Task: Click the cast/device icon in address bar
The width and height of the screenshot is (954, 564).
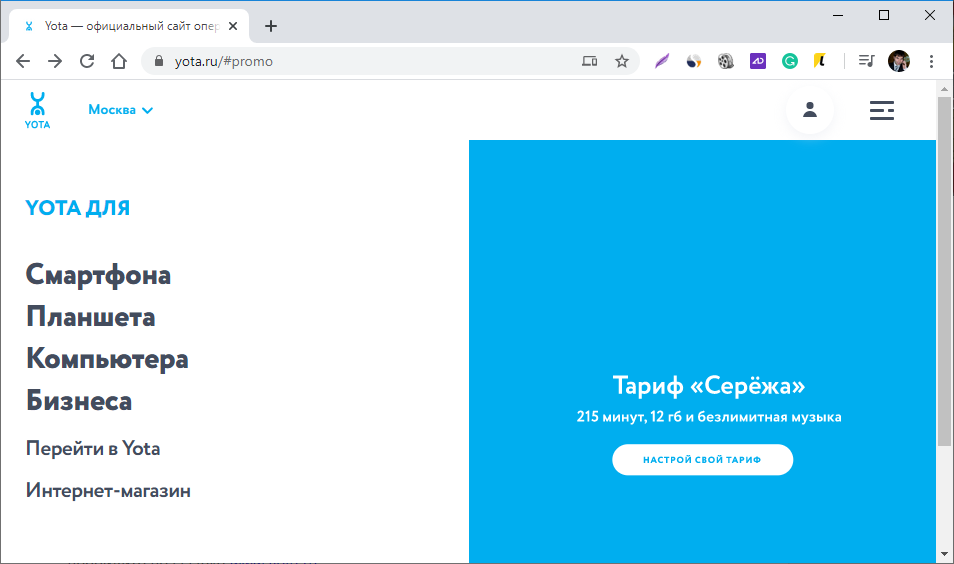Action: [x=590, y=61]
